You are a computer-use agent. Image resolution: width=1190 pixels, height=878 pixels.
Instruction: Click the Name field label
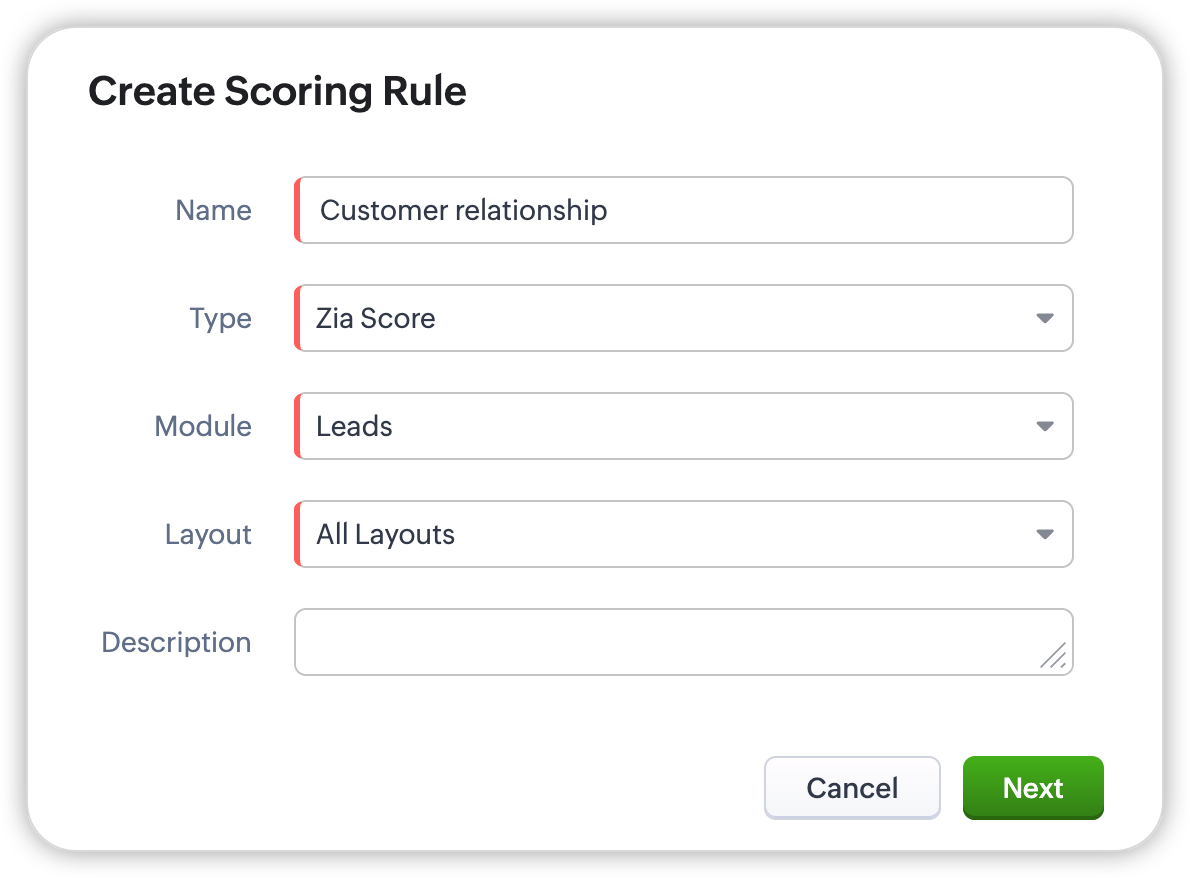point(213,211)
